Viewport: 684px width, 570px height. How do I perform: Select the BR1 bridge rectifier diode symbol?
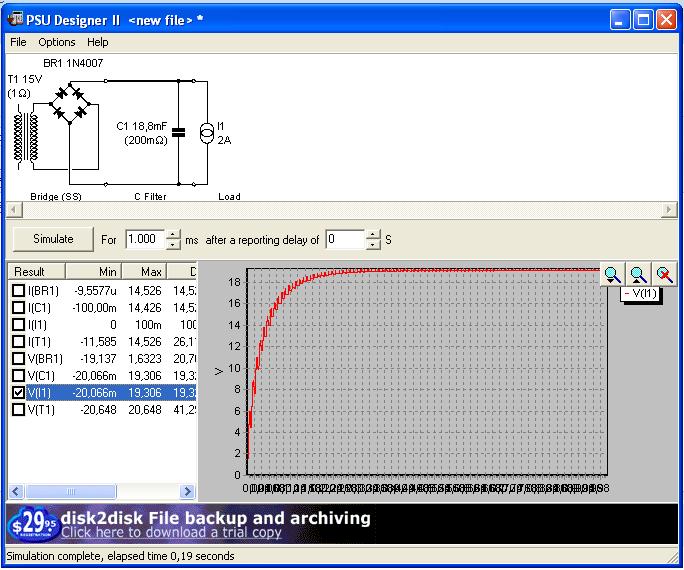(69, 102)
